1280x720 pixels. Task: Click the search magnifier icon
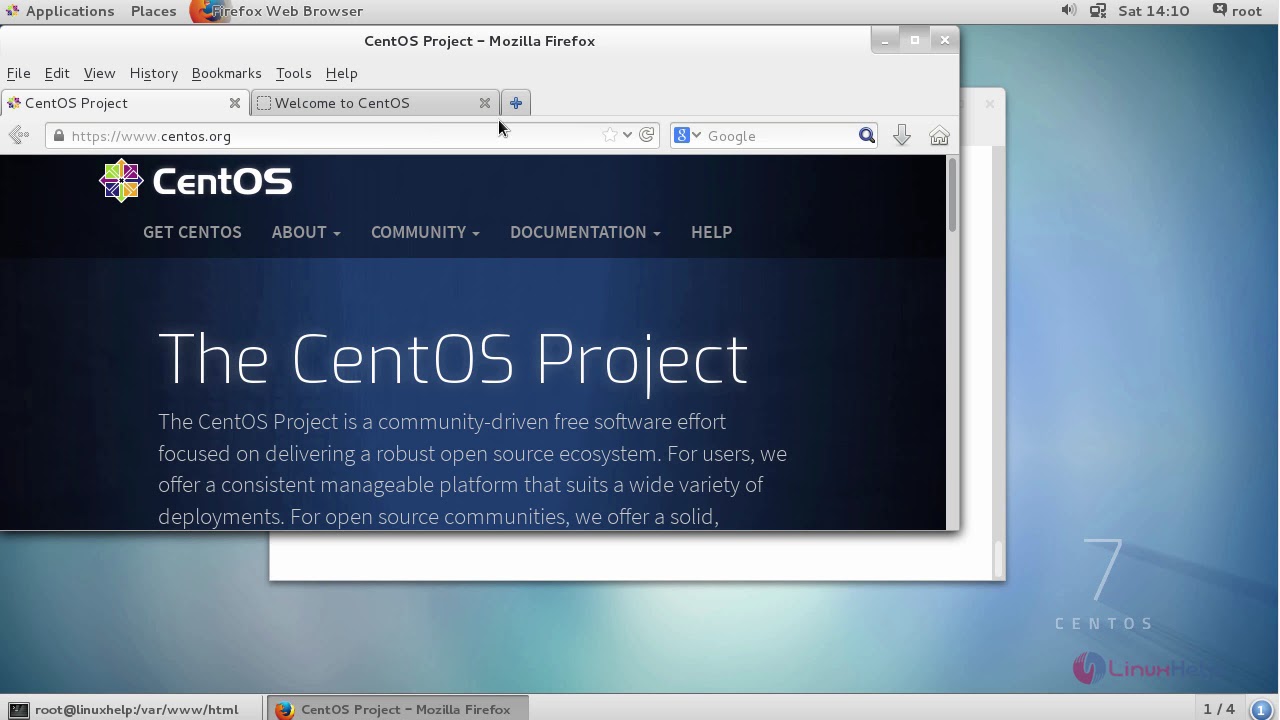867,135
